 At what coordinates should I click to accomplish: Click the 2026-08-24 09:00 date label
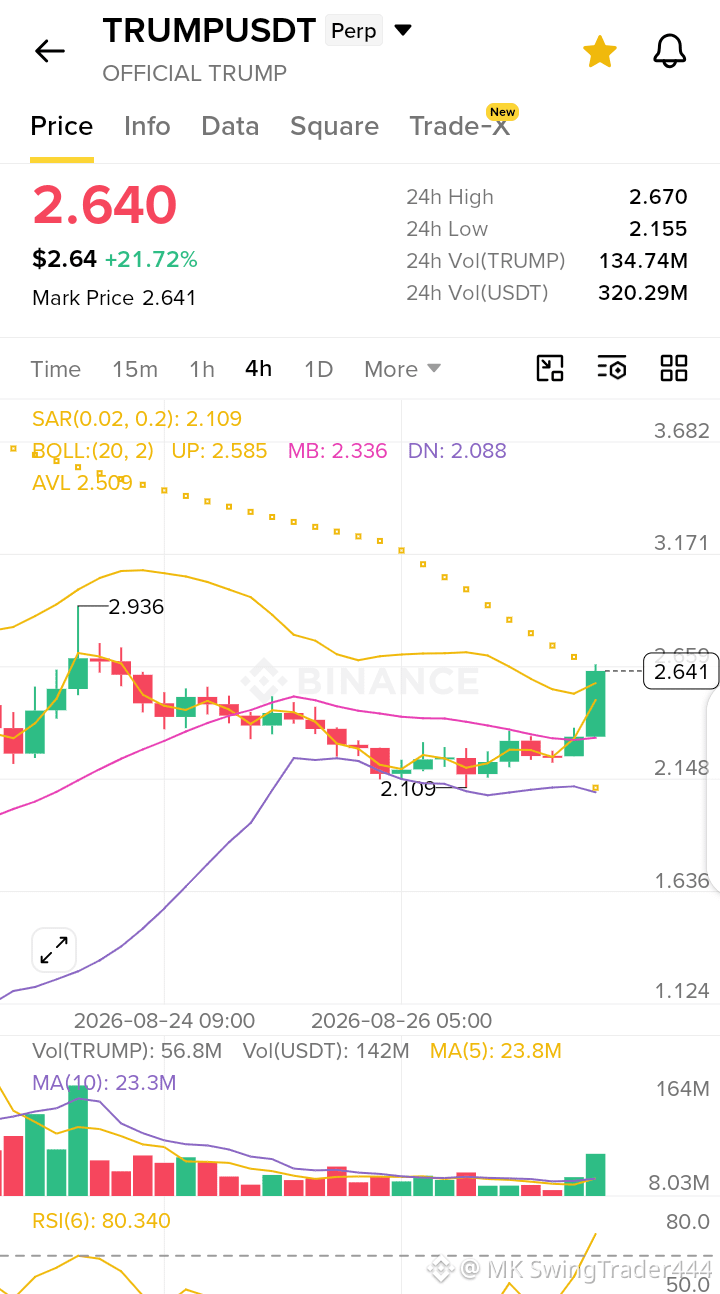(164, 1021)
